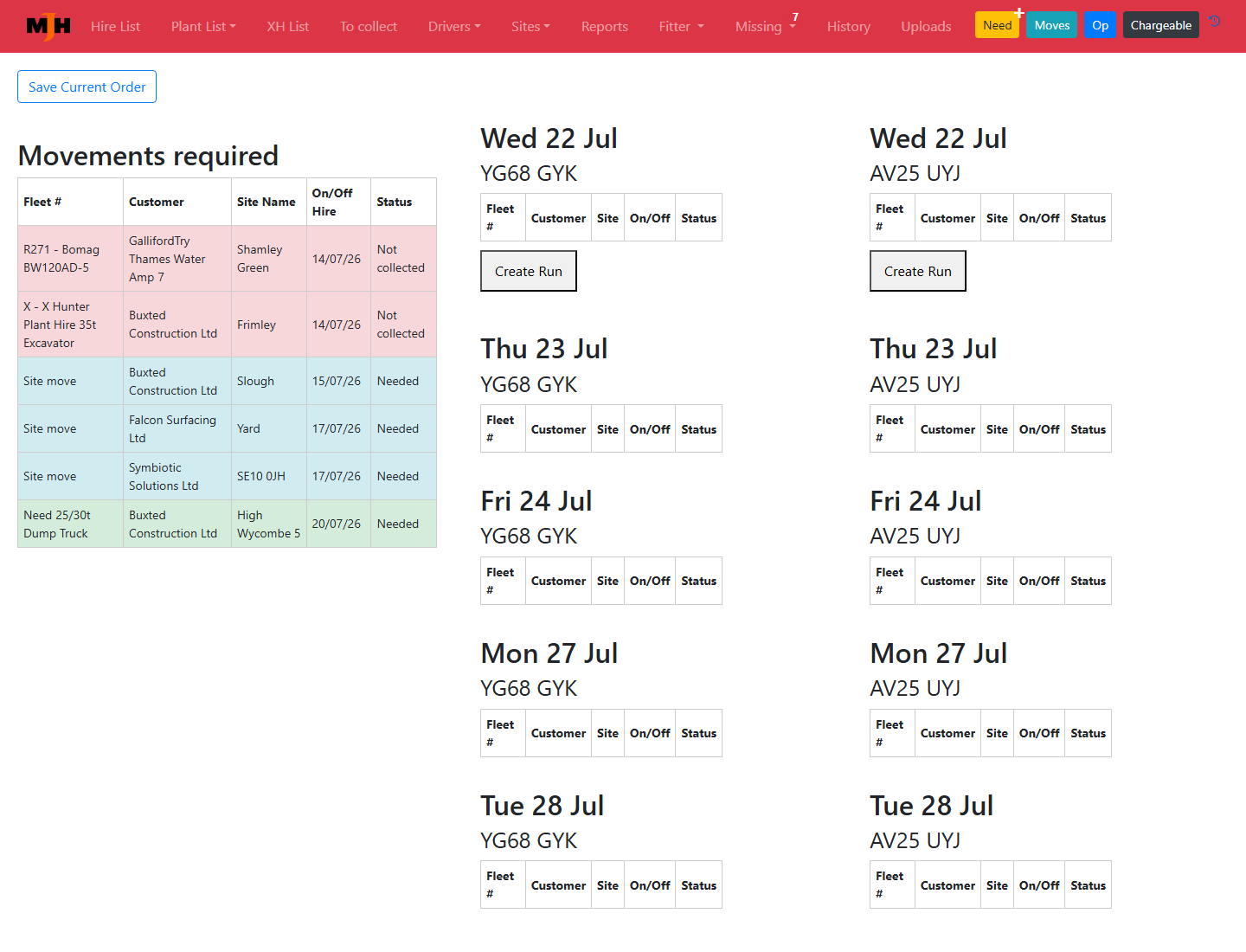
Task: Open the Uploads page
Action: (x=926, y=26)
